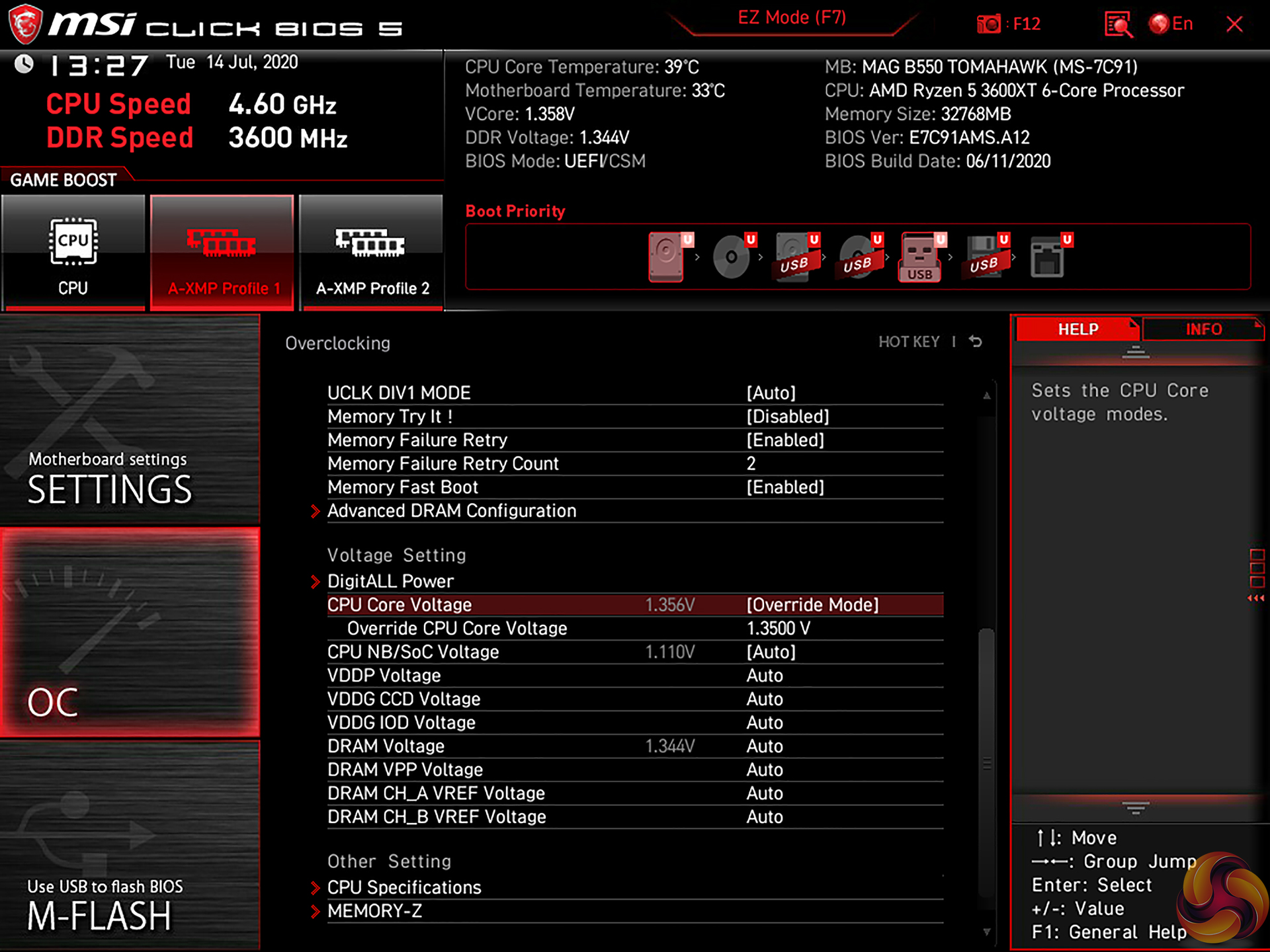Image resolution: width=1270 pixels, height=952 pixels.
Task: Select the VDDG CCD Voltage row
Action: coord(635,699)
